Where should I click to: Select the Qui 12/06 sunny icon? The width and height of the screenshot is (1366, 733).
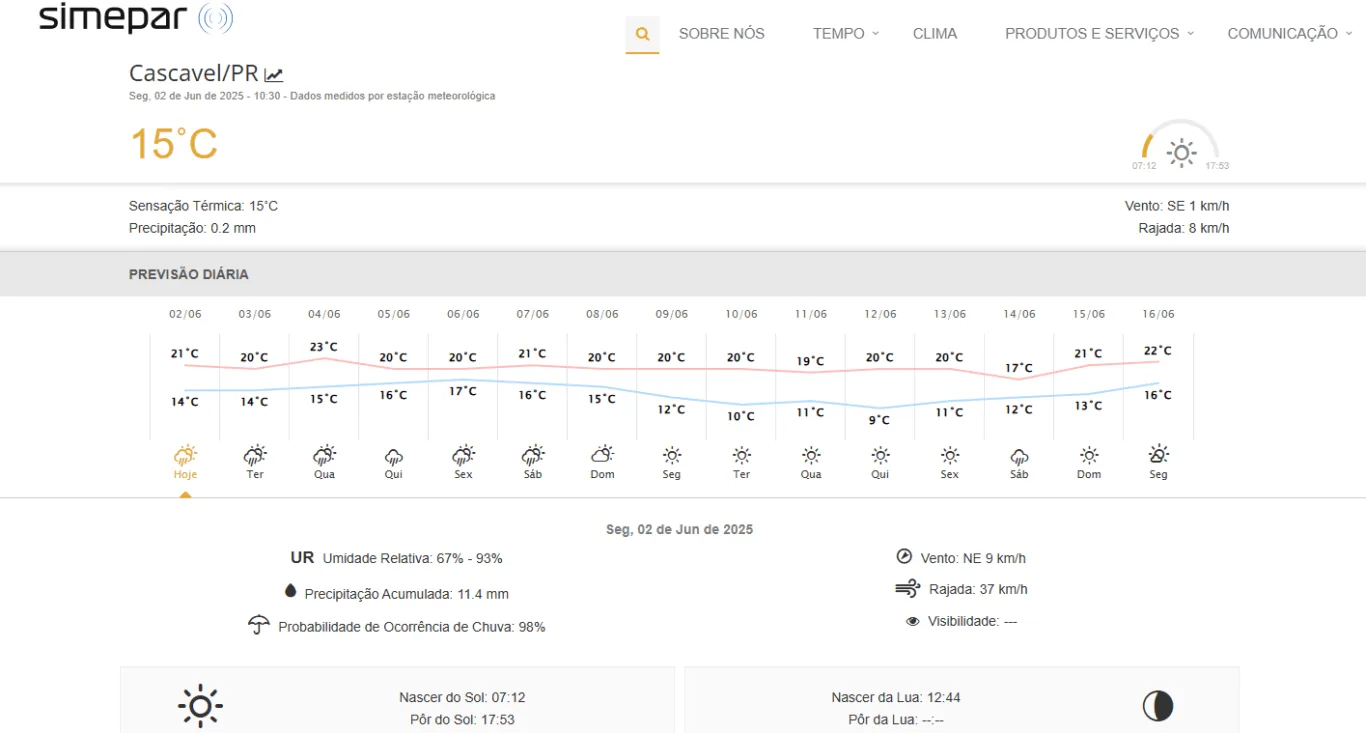pos(880,455)
